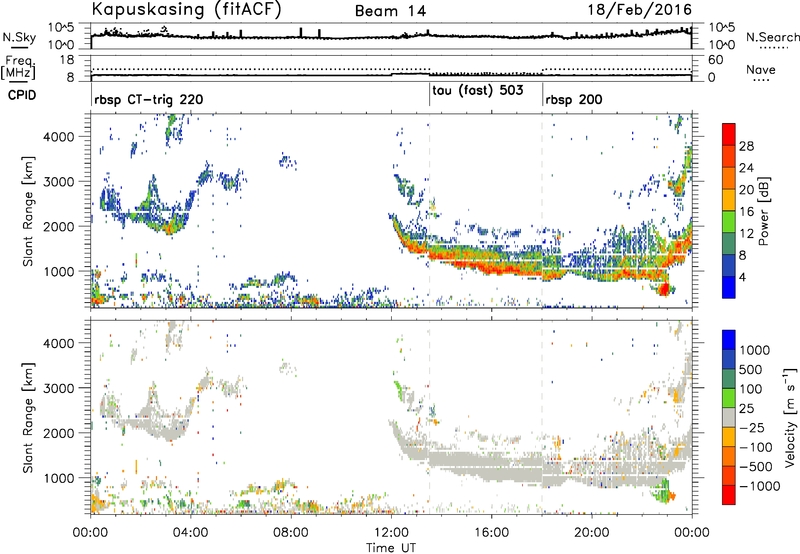Select the tau (fast) 503 CPID entry
The width and height of the screenshot is (800, 554).
point(478,91)
